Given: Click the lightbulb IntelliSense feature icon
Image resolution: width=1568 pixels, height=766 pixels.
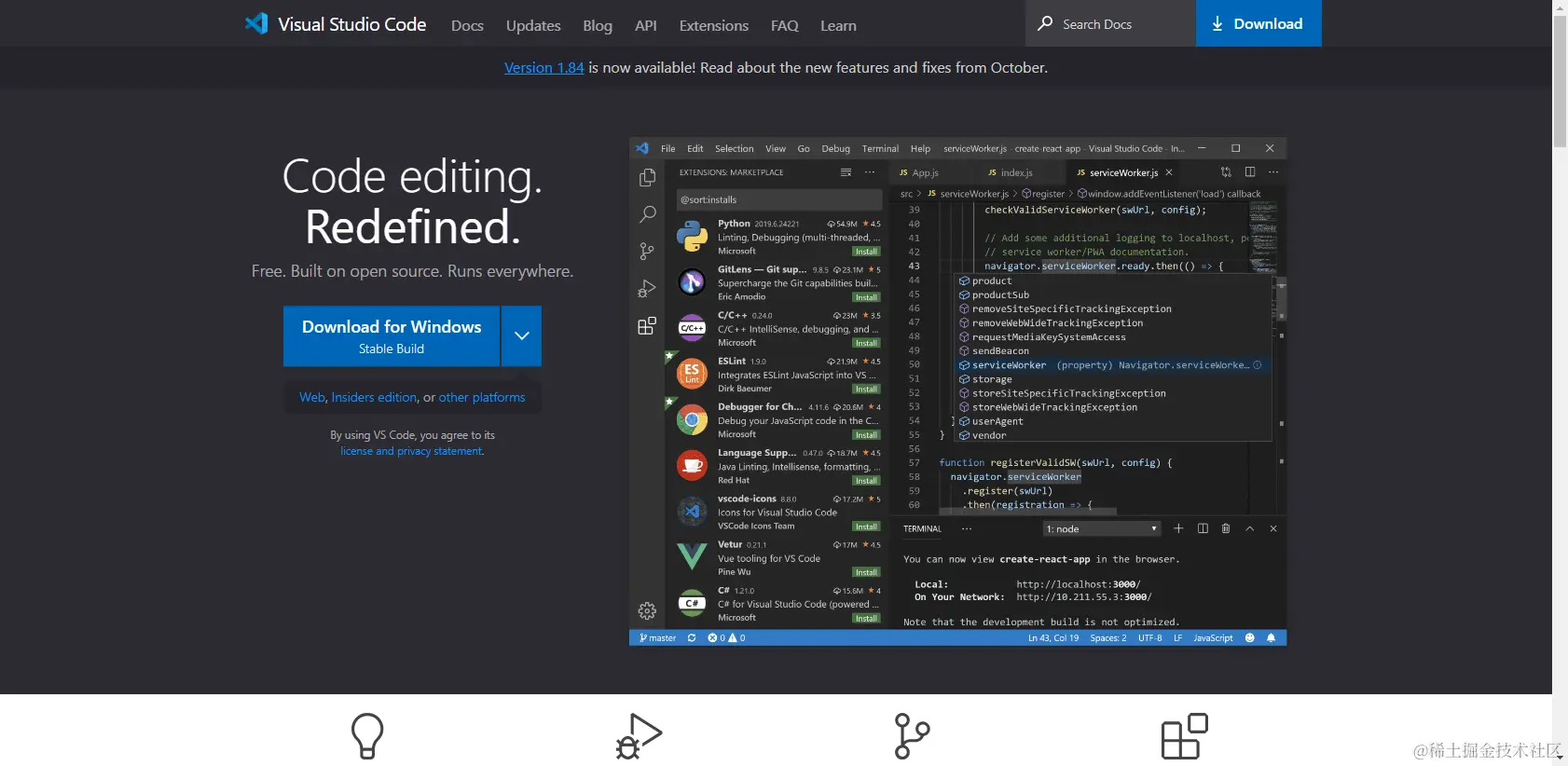Looking at the screenshot, I should [367, 736].
